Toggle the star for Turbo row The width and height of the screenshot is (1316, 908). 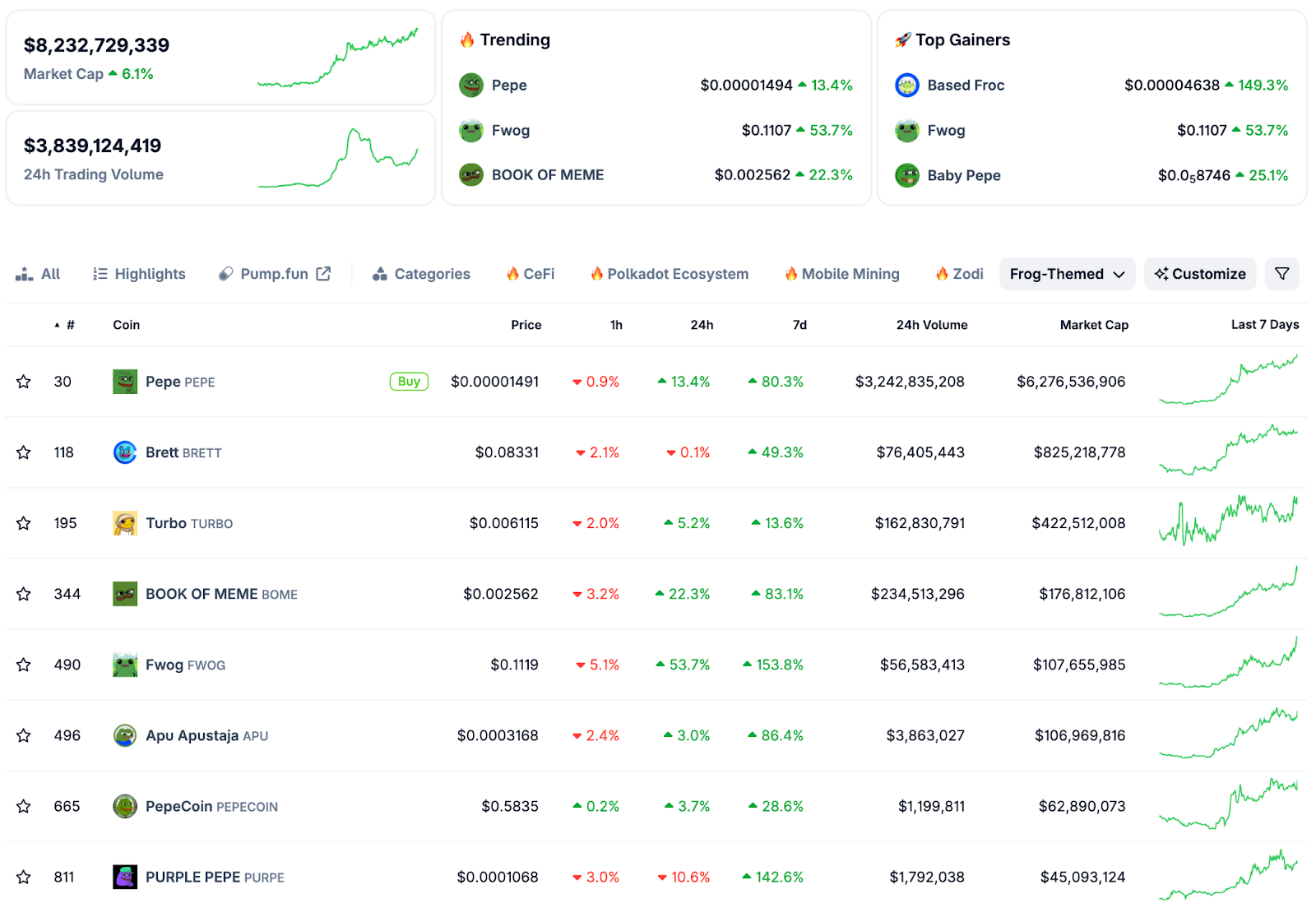(x=24, y=523)
